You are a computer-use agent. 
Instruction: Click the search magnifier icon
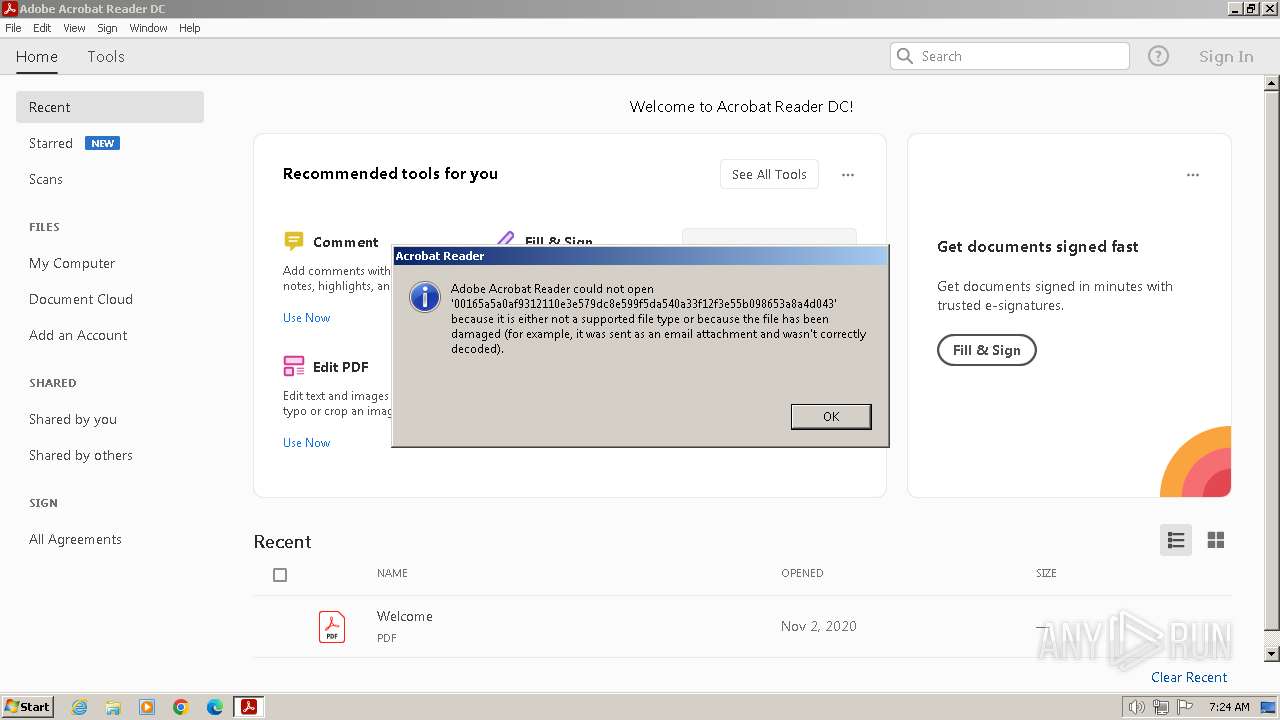pyautogui.click(x=905, y=56)
